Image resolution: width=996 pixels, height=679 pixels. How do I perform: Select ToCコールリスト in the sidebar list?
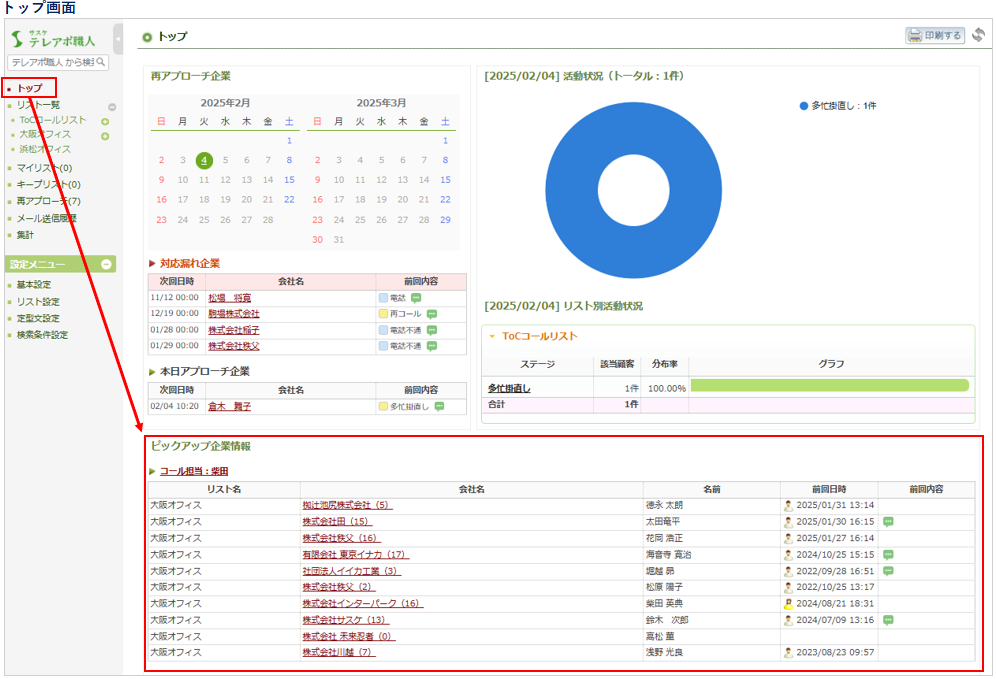(53, 120)
